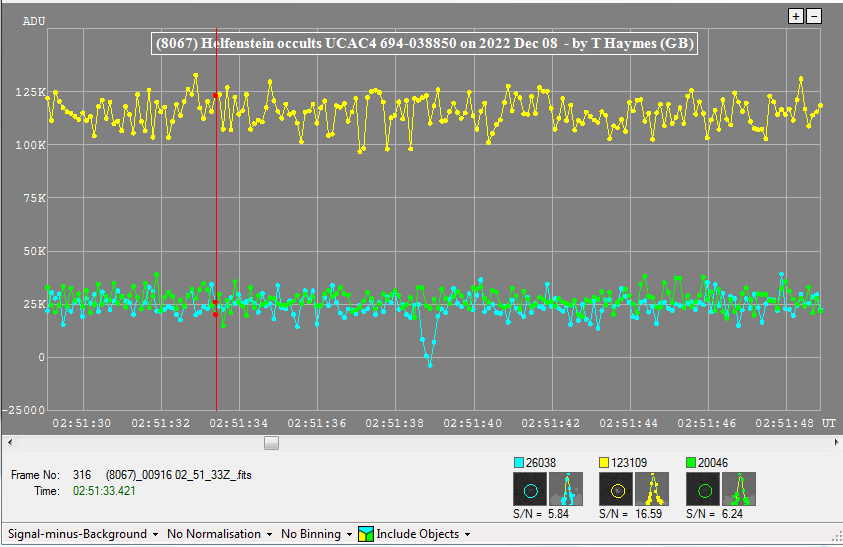Click the cyan object aperture thumbnail

click(x=529, y=490)
